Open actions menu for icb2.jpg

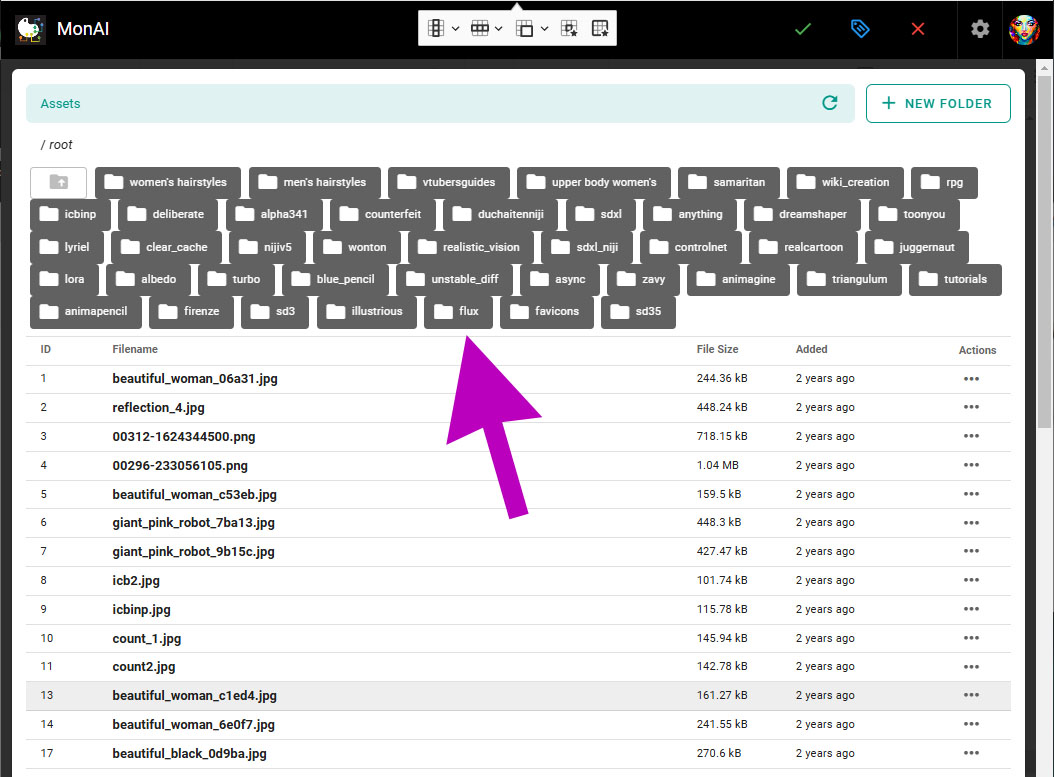coord(970,581)
